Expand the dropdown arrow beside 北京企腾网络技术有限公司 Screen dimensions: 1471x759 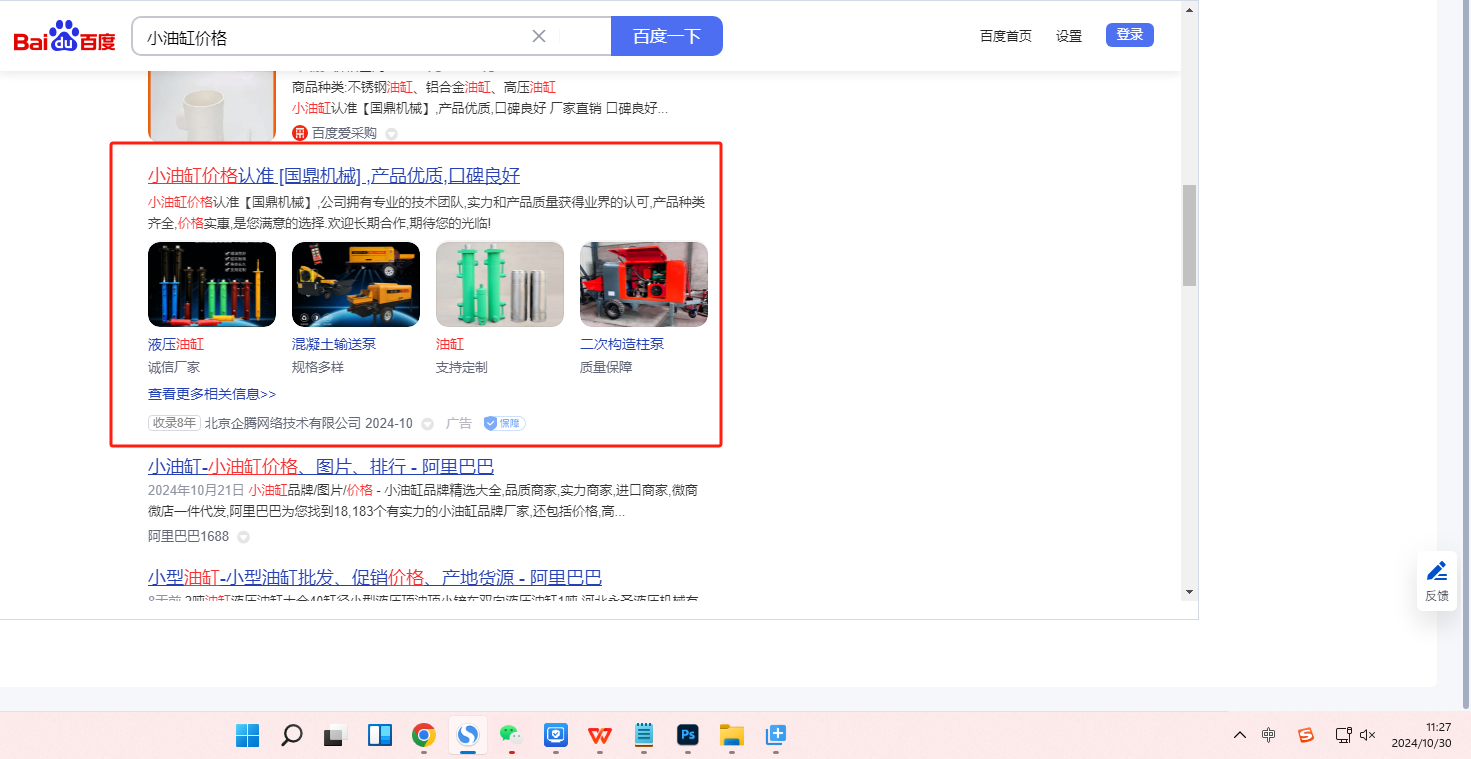[428, 424]
